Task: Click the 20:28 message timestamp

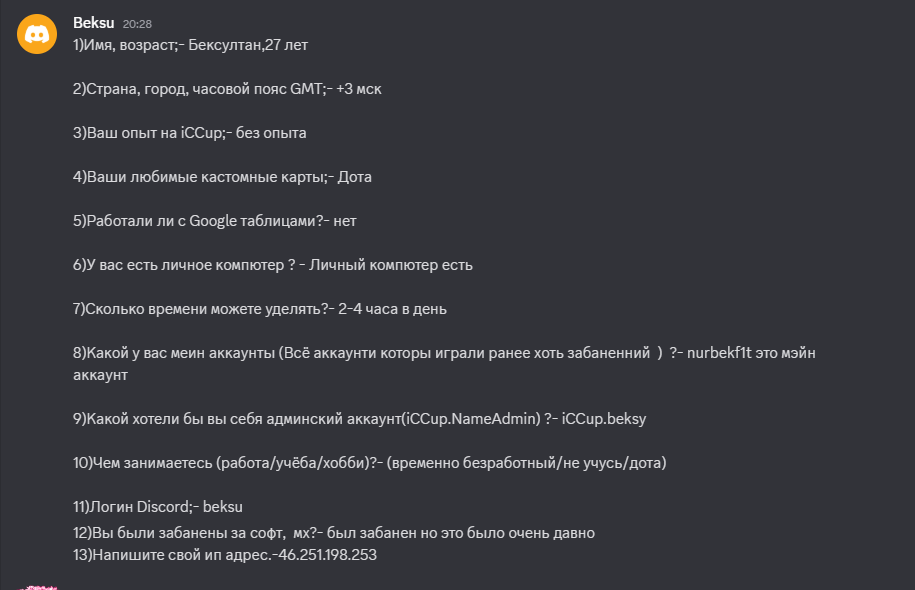Action: 137,23
